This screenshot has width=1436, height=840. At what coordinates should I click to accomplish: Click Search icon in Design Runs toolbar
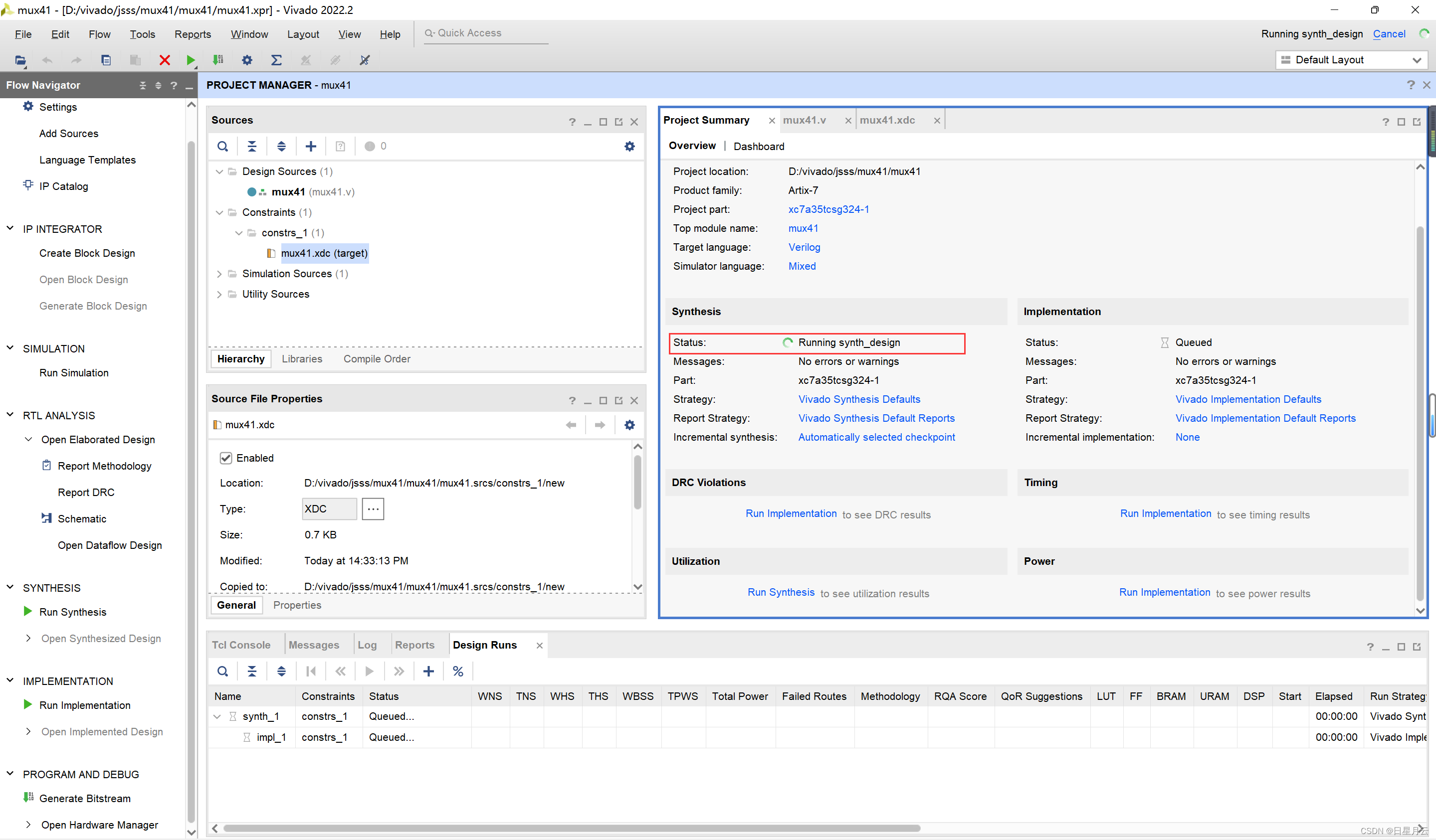pos(223,672)
